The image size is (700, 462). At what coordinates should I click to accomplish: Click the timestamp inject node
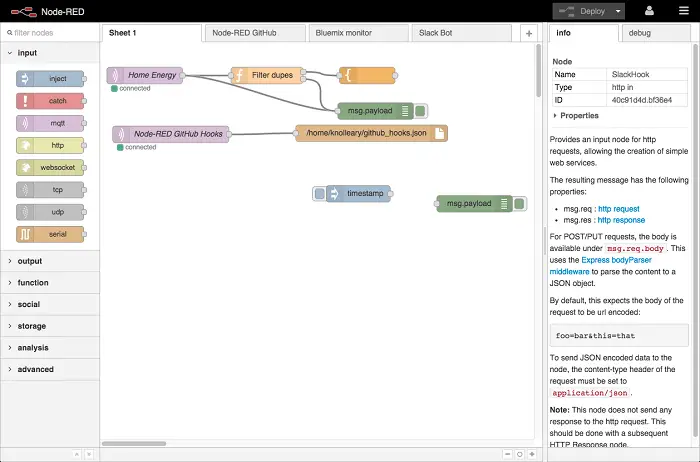coord(358,193)
